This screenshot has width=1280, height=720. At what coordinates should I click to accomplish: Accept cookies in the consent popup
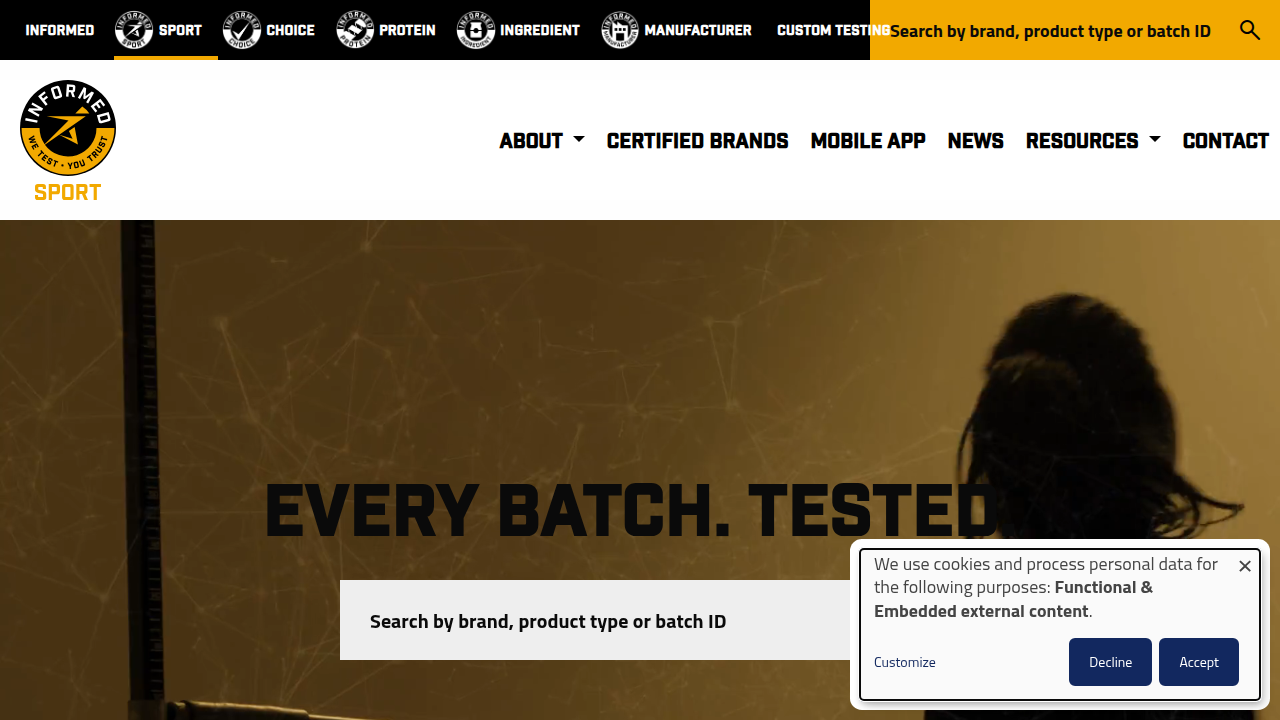pyautogui.click(x=1199, y=662)
